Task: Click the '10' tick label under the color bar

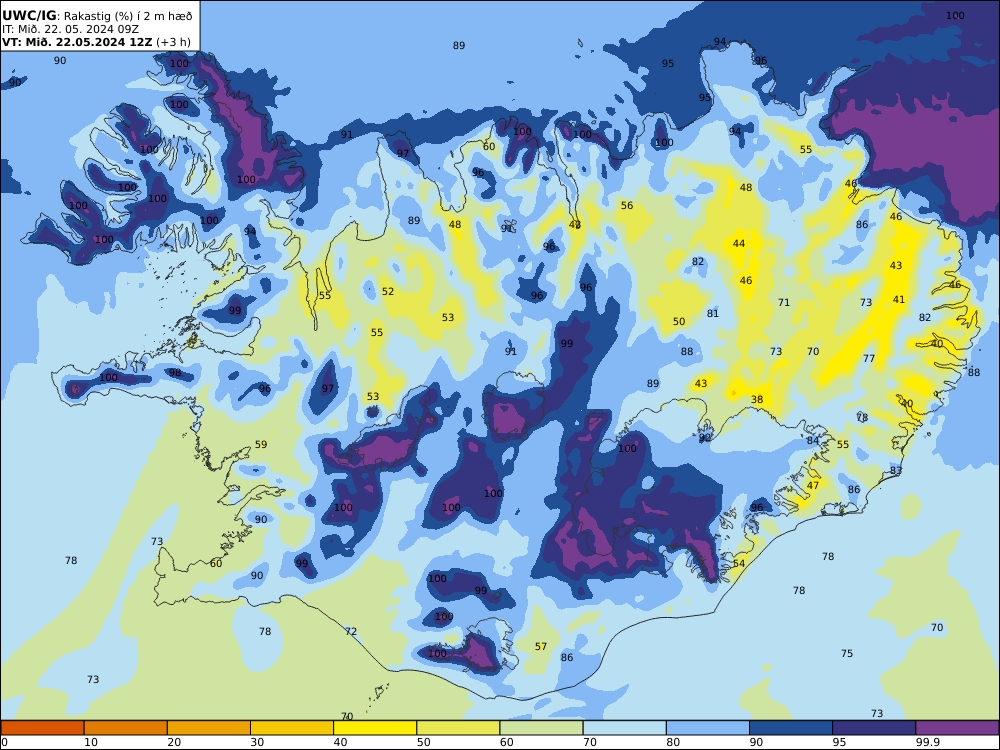Action: (91, 742)
